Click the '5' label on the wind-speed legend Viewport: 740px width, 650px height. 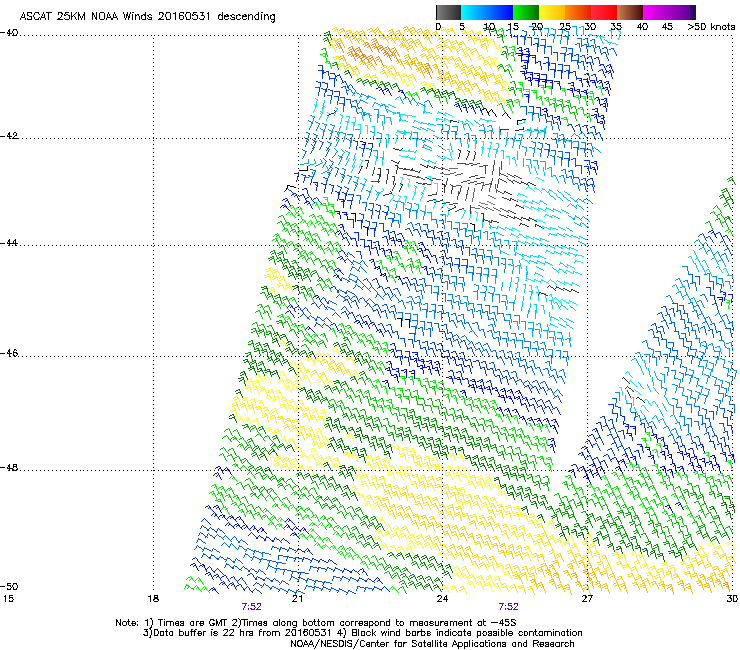pyautogui.click(x=462, y=26)
